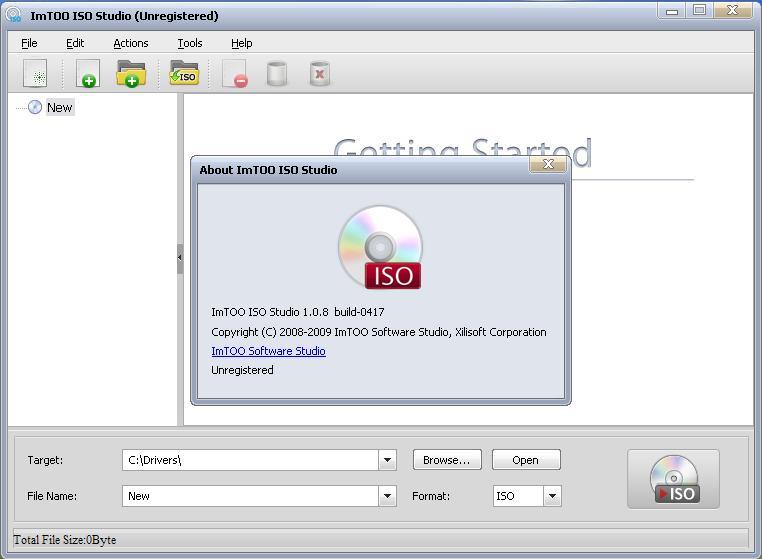The width and height of the screenshot is (762, 559).
Task: Select the New tree node
Action: tap(60, 107)
